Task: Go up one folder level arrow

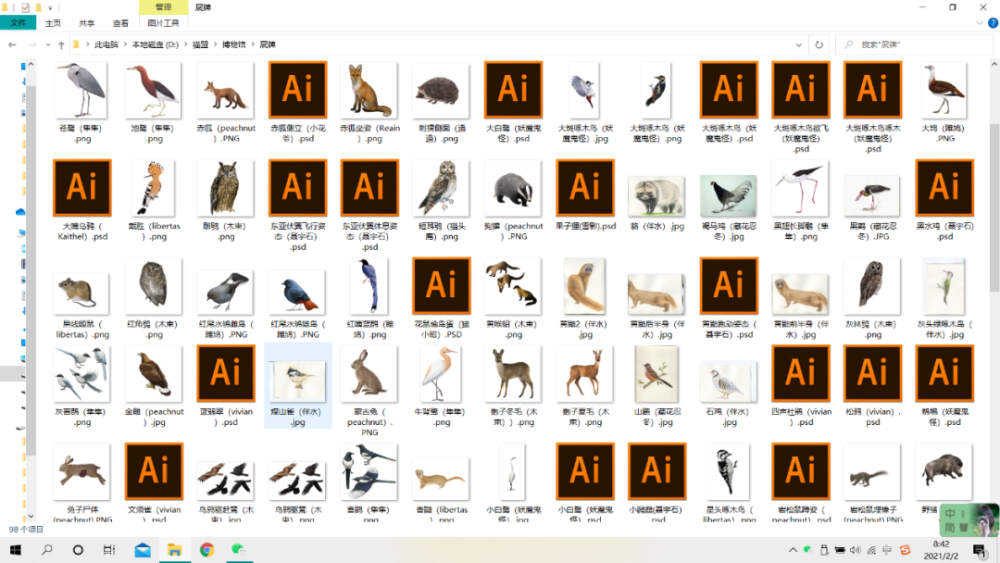Action: 61,45
